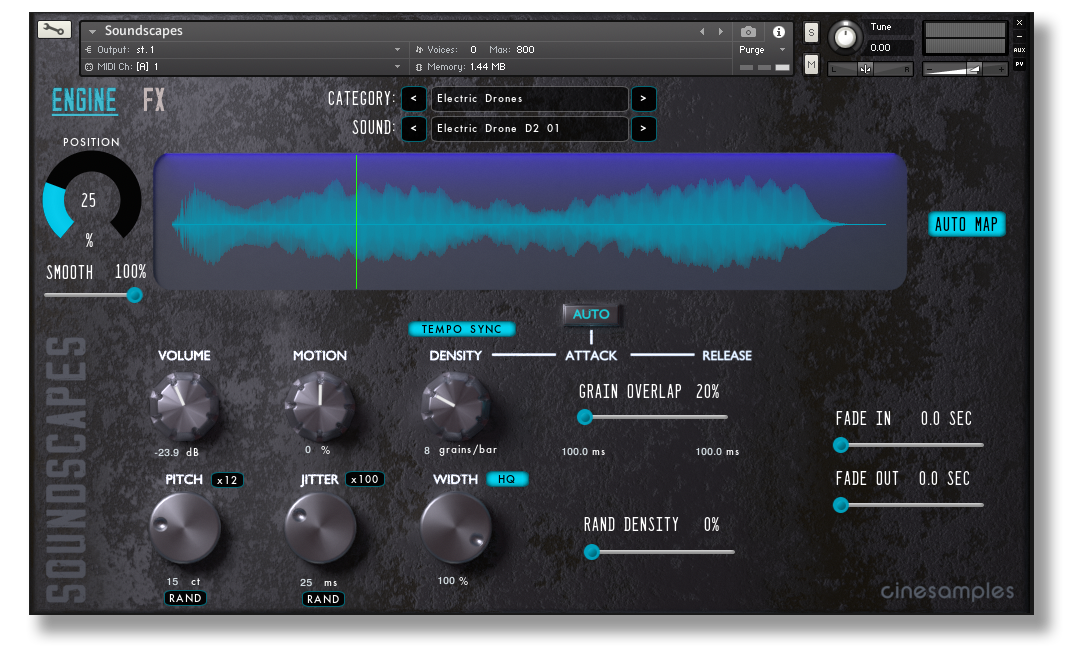Image resolution: width=1065 pixels, height=663 pixels.
Task: Click the 25 ms jitter value
Action: coord(319,582)
